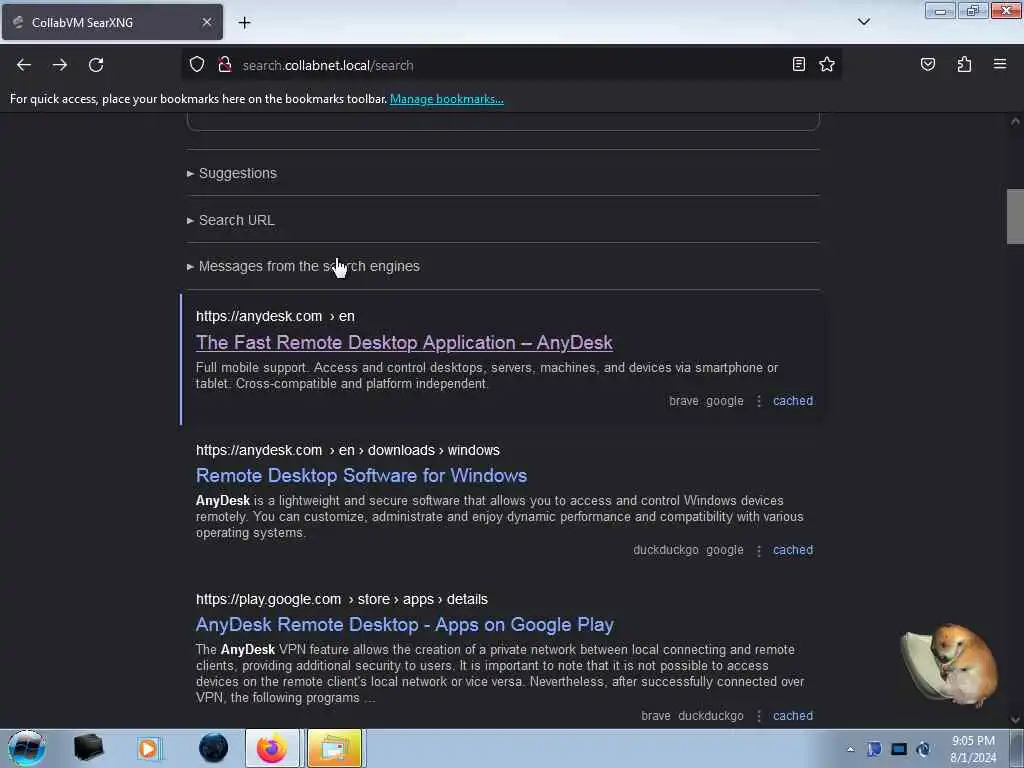The height and width of the screenshot is (768, 1024).
Task: Click the https://anydesk.com › en URL
Action: (275, 316)
